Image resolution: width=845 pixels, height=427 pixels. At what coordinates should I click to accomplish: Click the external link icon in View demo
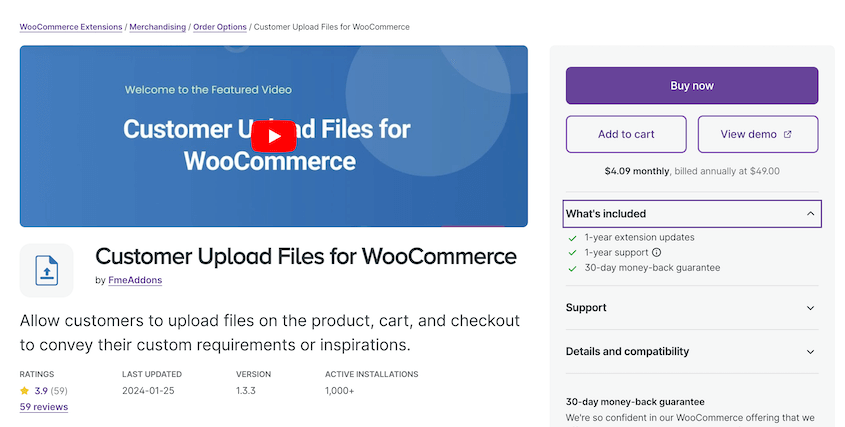point(787,134)
